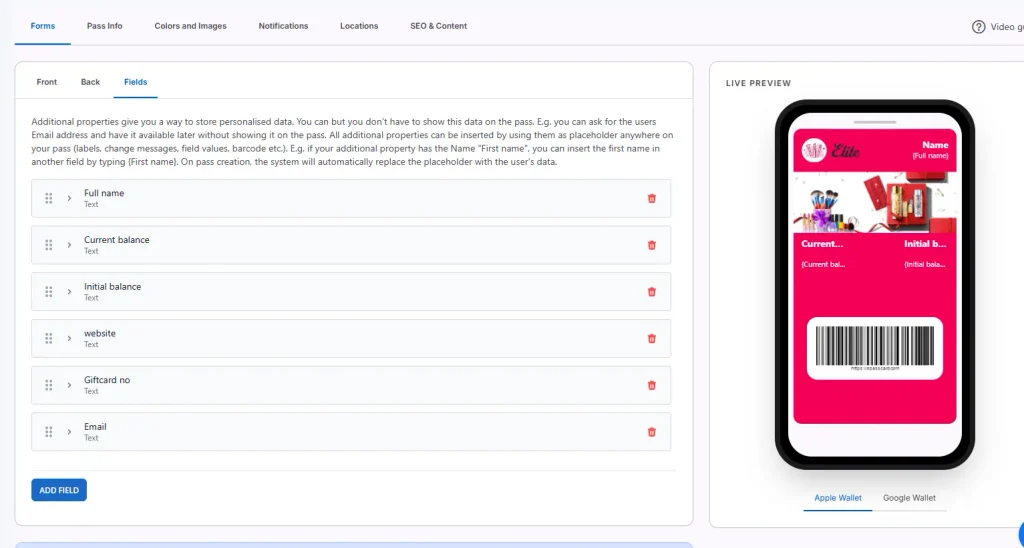
Task: Click the Full name field label
Action: click(104, 193)
